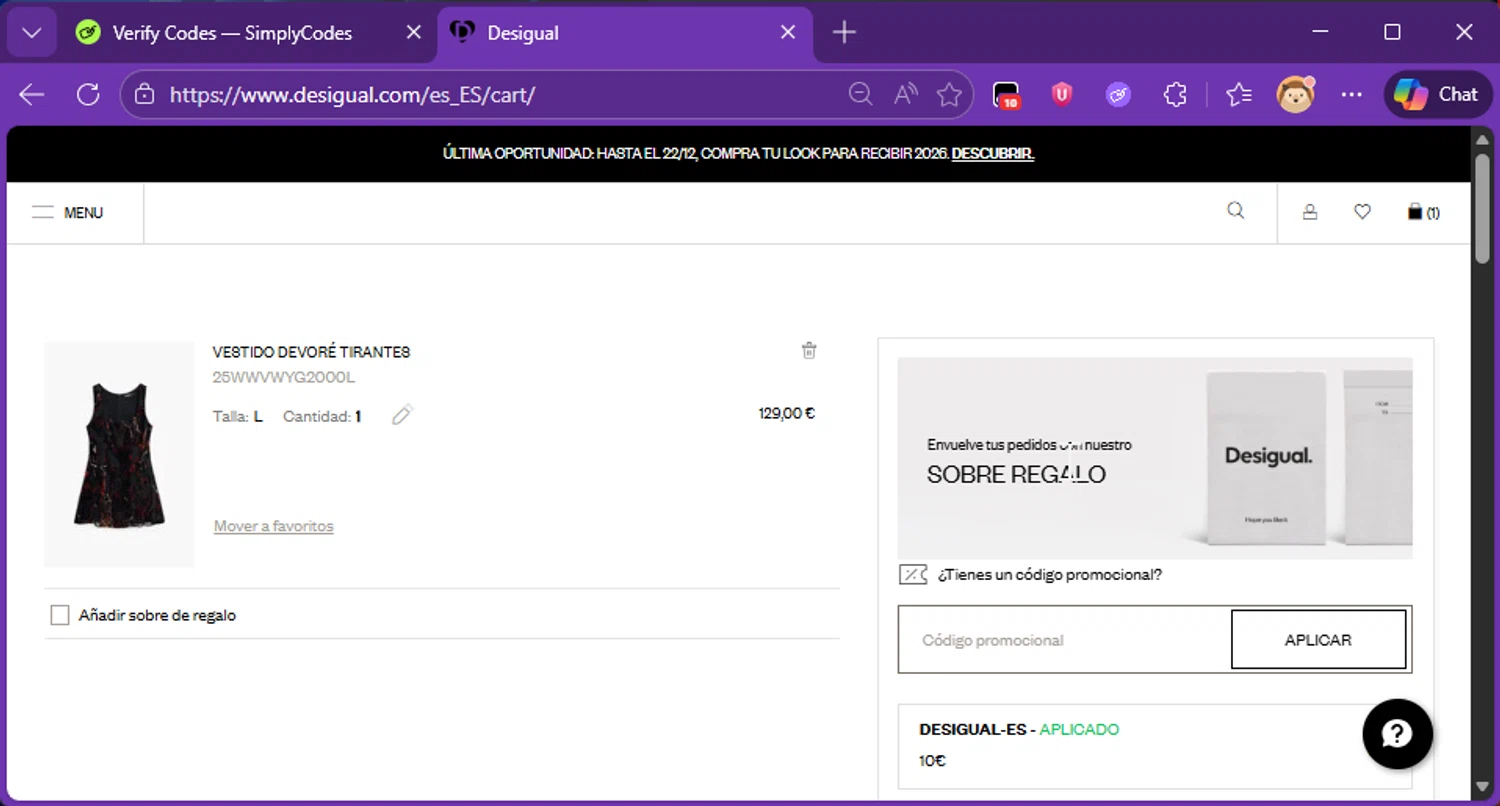Activate the Read Aloud icon
1500x806 pixels.
906,94
